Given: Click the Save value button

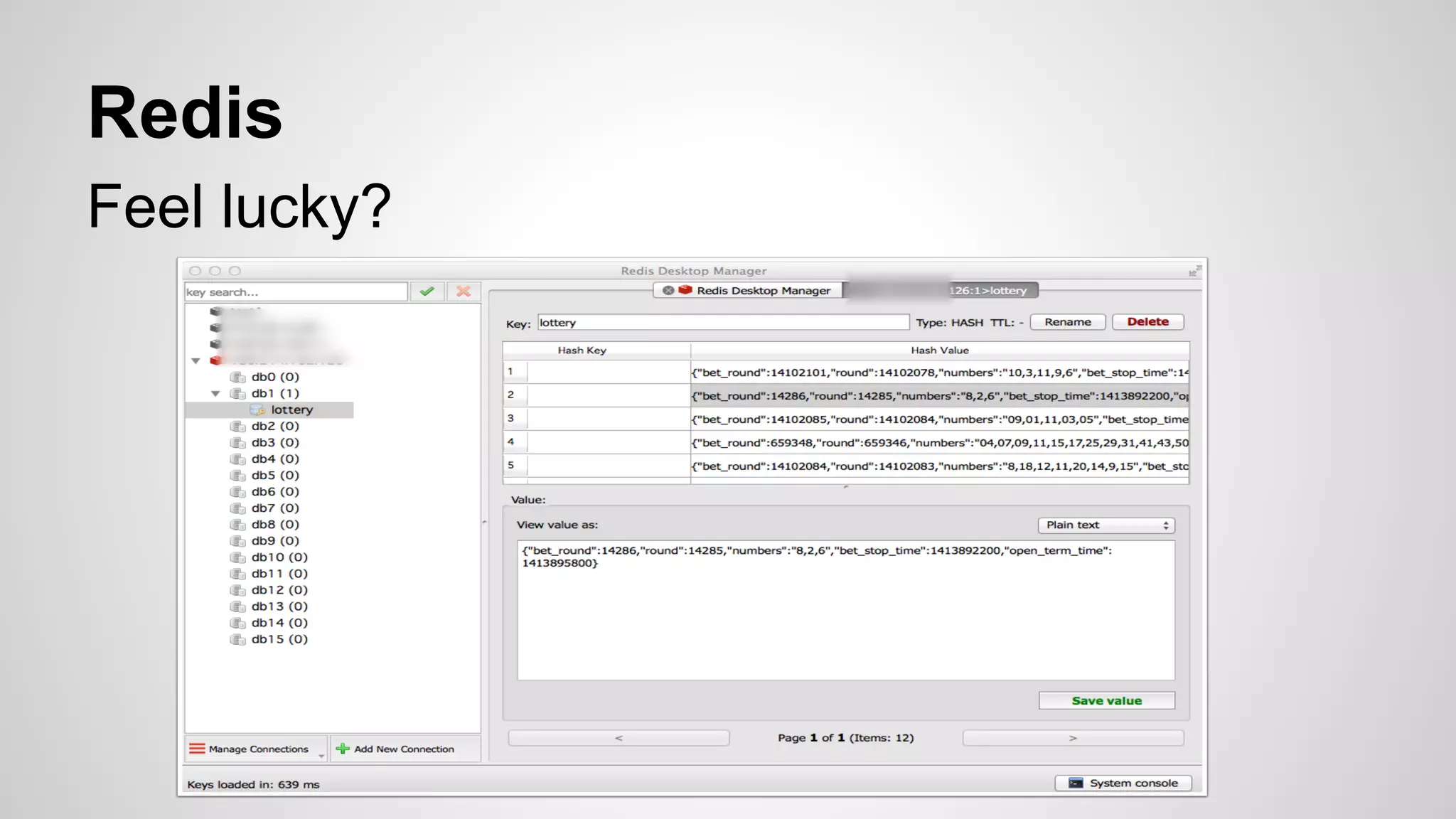Looking at the screenshot, I should pyautogui.click(x=1106, y=700).
